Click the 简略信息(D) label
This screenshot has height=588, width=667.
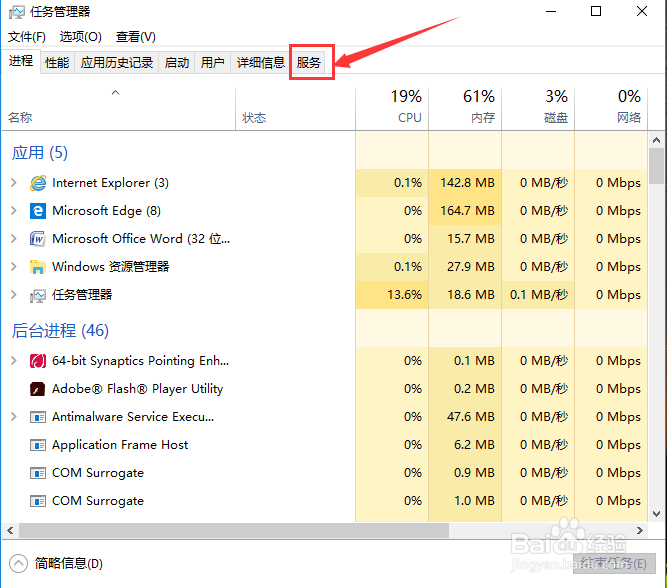(x=68, y=564)
